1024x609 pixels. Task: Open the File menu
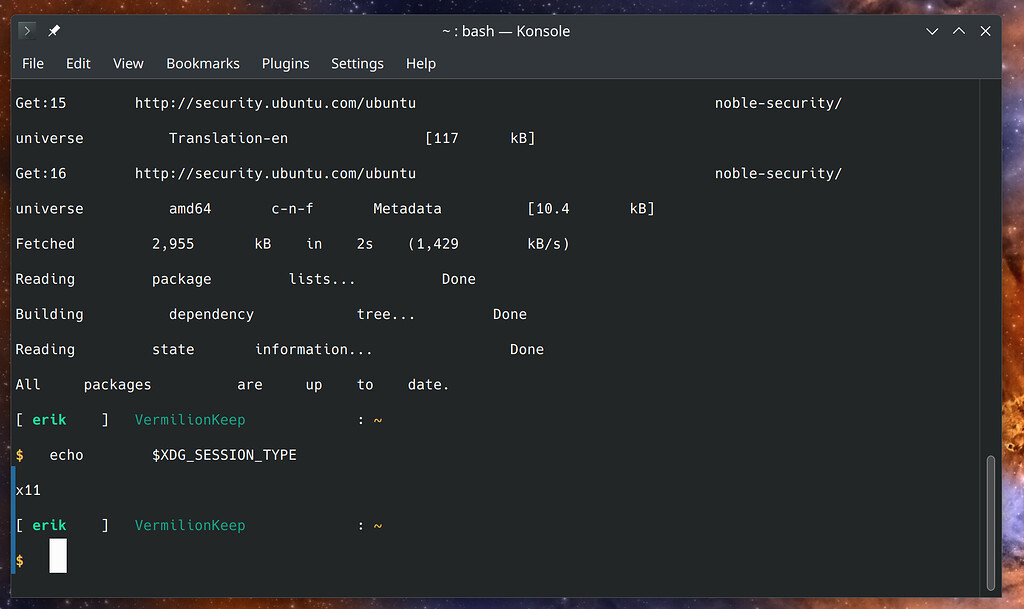[x=32, y=63]
